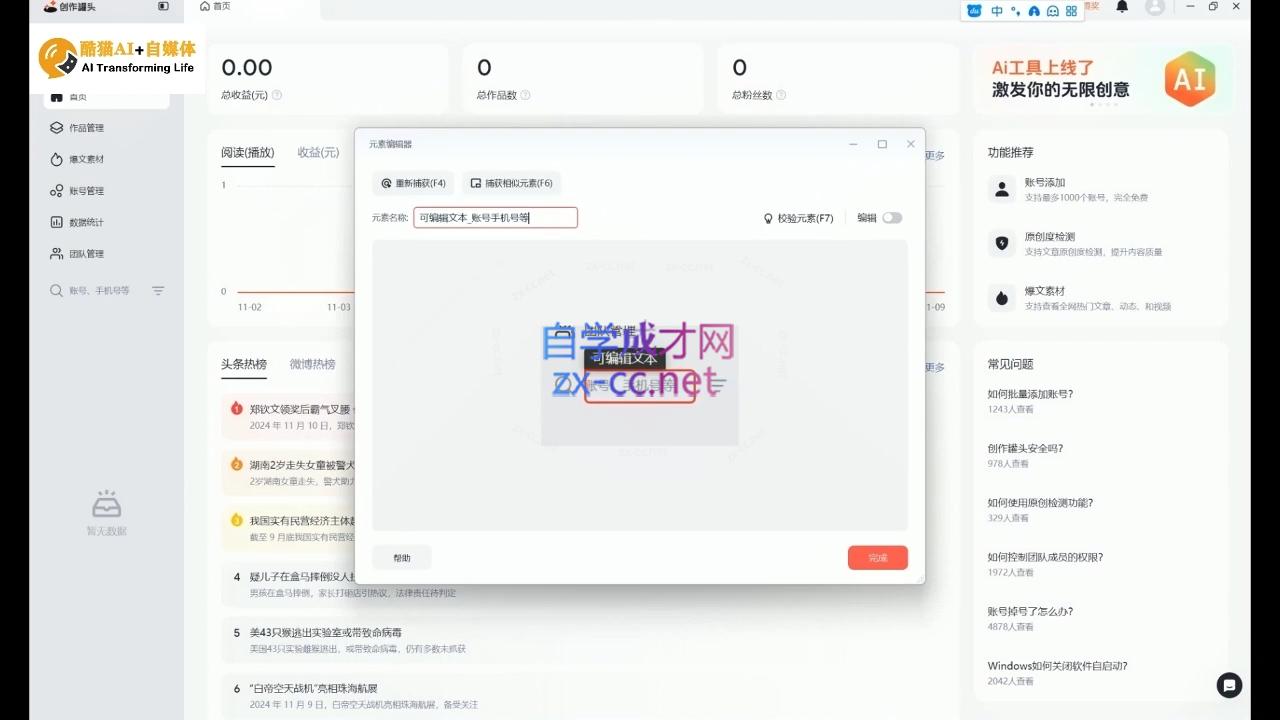Click 重新捕获(F4) in the element editor

(x=413, y=184)
